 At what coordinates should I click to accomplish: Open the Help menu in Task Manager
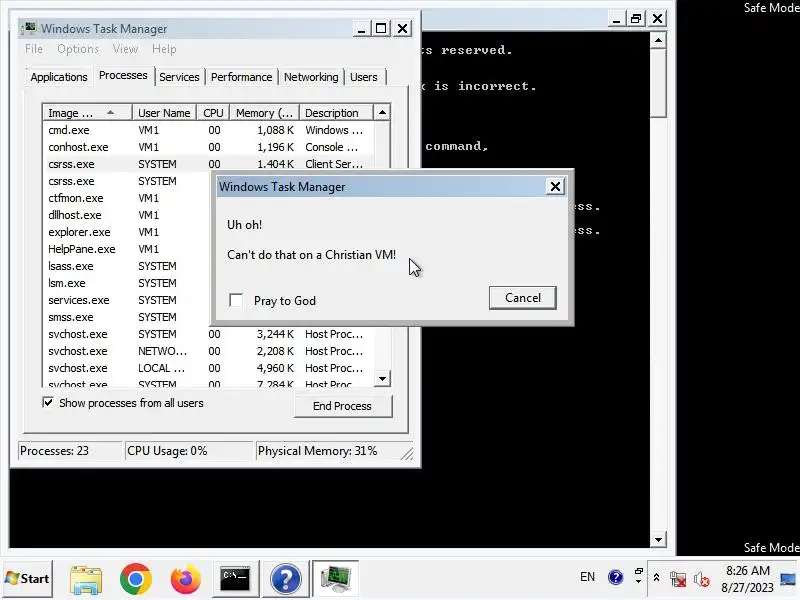click(x=164, y=49)
